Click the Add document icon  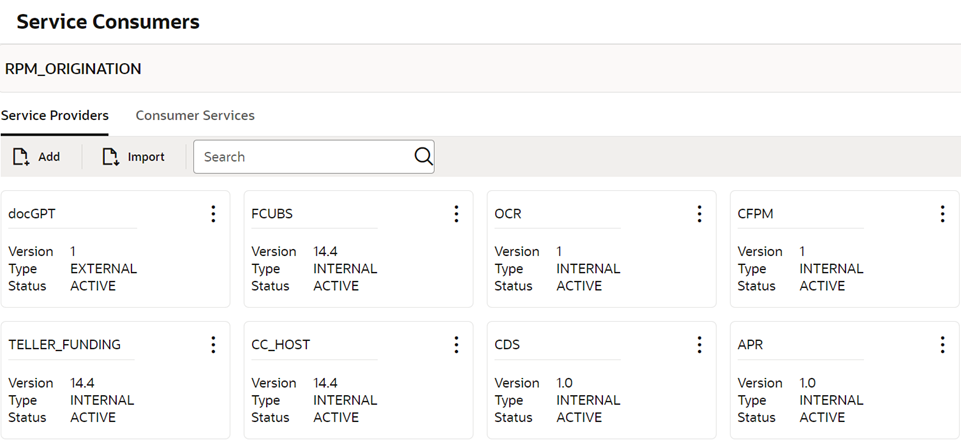click(21, 157)
